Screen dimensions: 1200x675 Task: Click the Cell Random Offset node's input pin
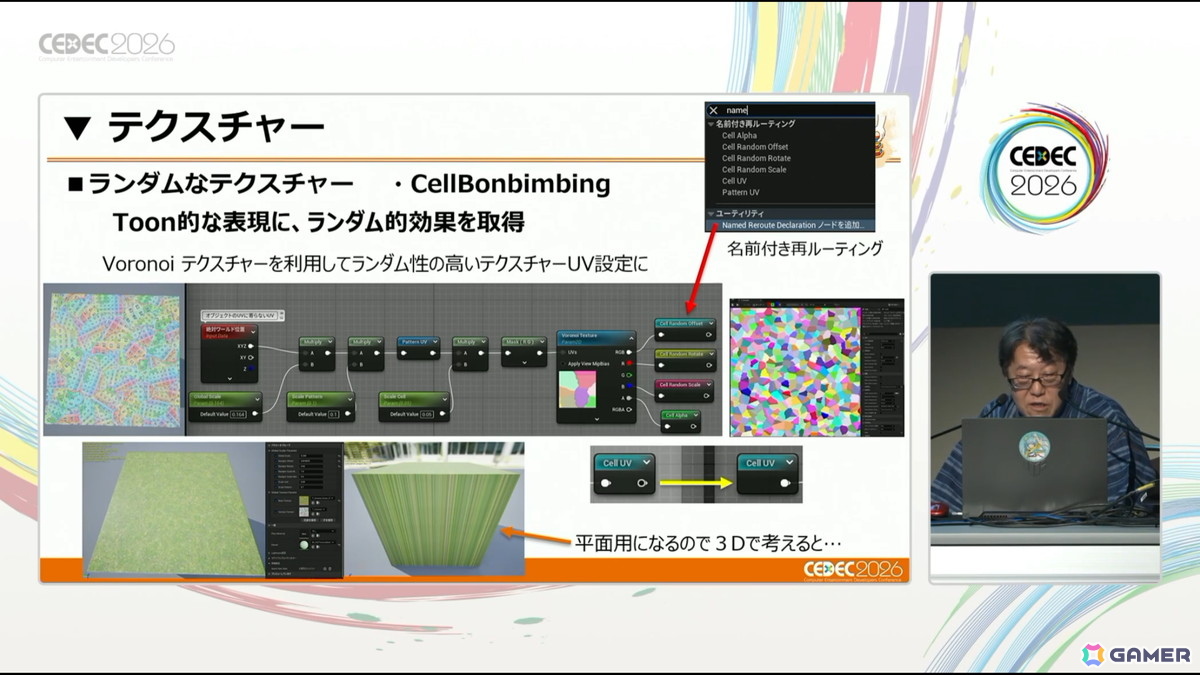point(661,335)
